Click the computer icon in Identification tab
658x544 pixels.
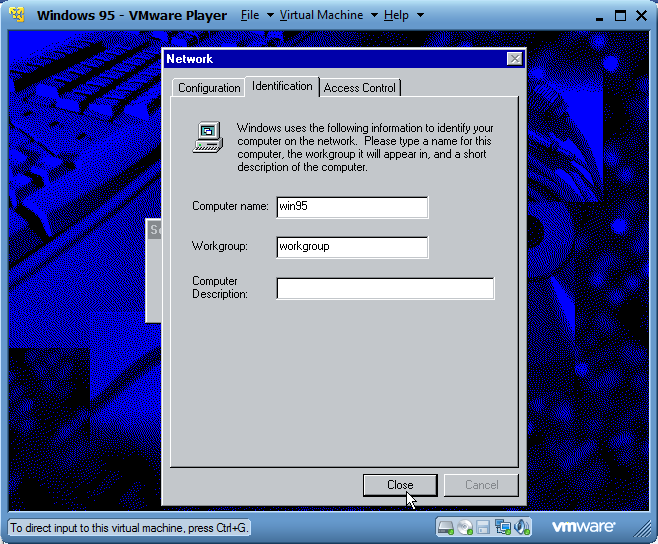pos(208,137)
